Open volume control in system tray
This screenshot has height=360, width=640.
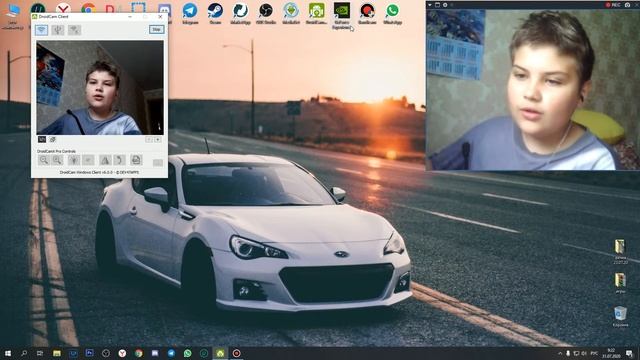(584, 353)
